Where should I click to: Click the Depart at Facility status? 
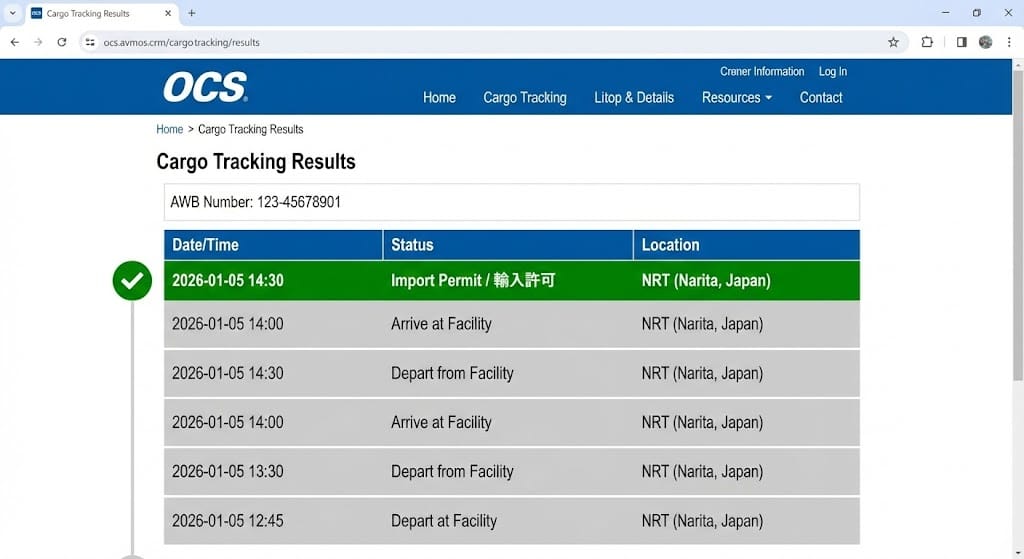(443, 521)
